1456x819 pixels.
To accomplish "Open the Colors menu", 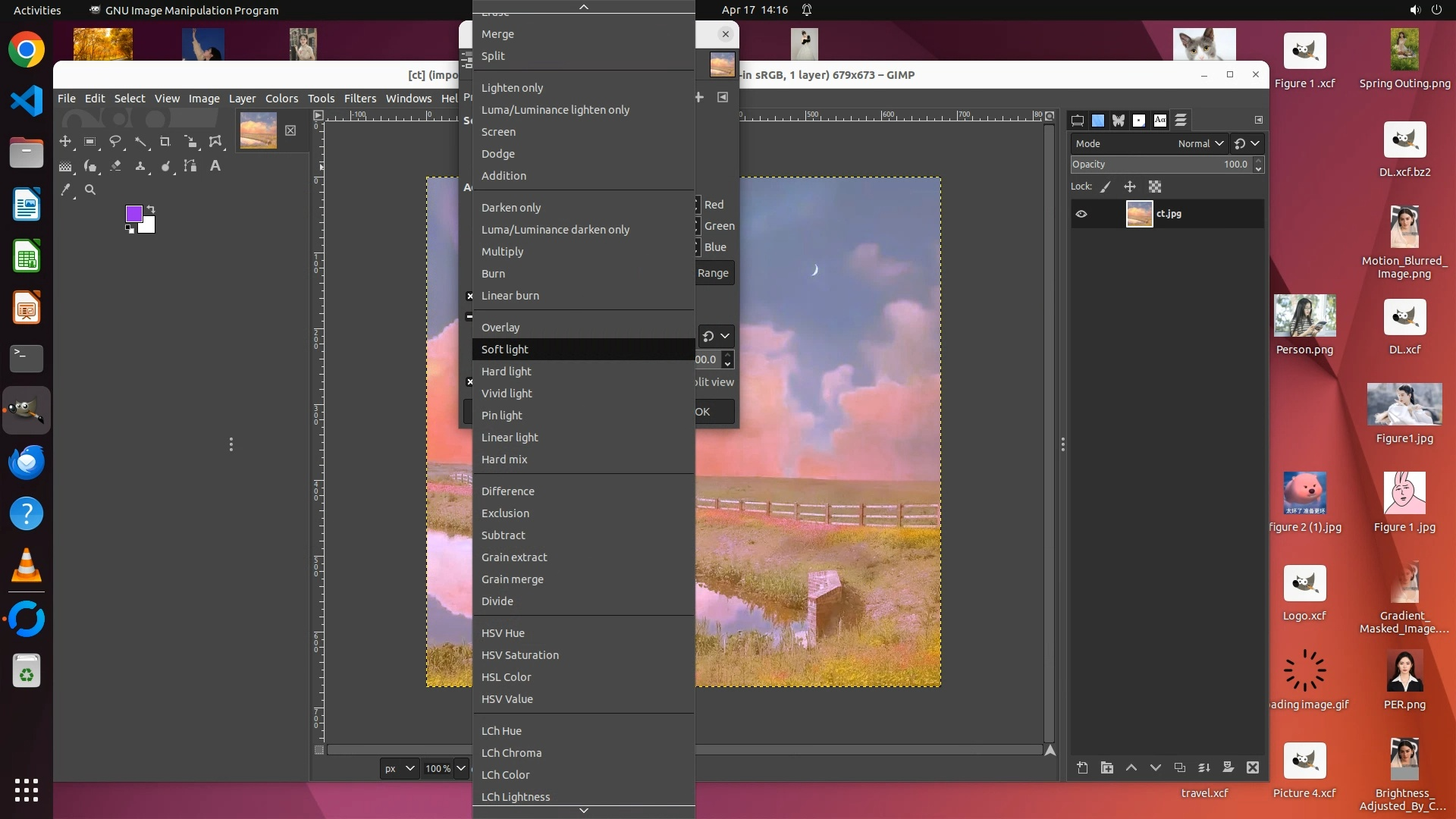I will (281, 99).
